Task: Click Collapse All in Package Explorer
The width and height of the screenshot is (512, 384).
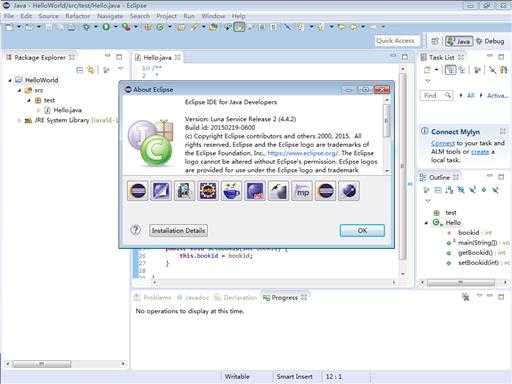Action: (80, 70)
